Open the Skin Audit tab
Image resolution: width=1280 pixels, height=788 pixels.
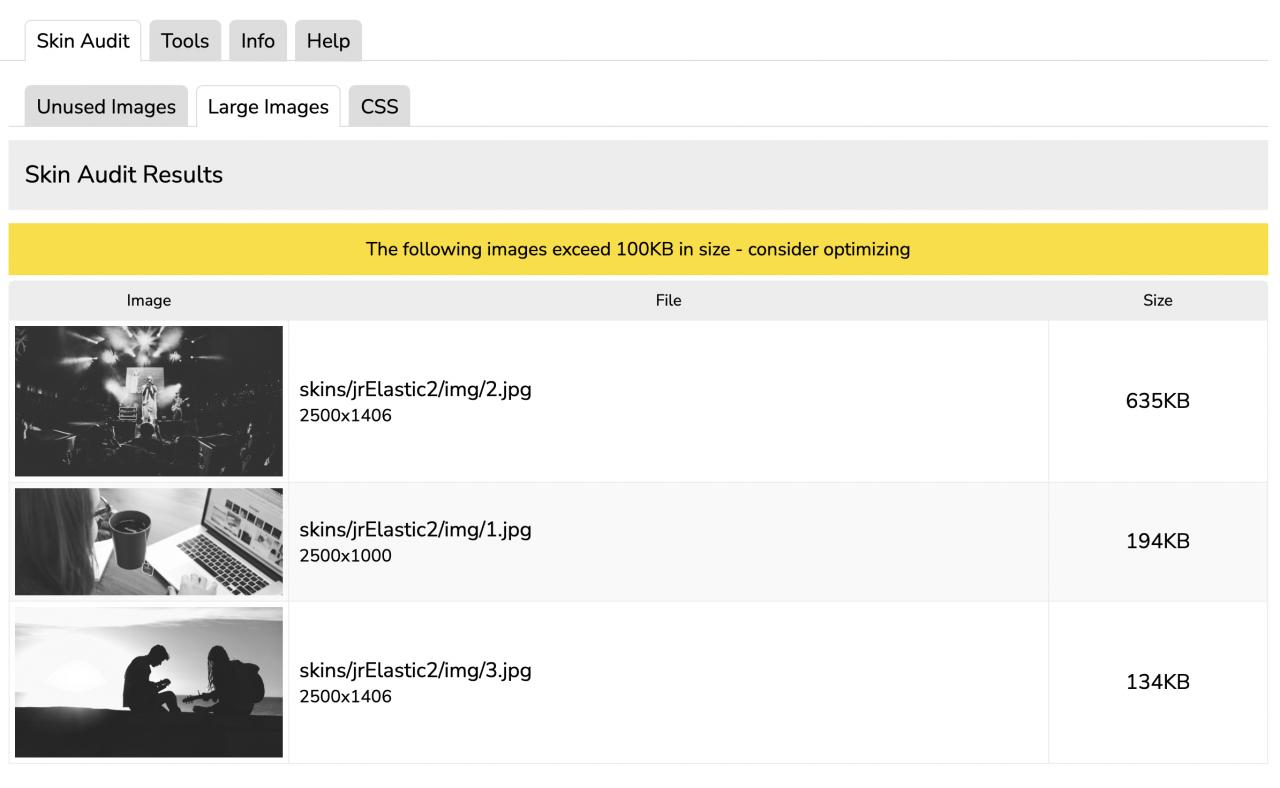click(x=83, y=41)
